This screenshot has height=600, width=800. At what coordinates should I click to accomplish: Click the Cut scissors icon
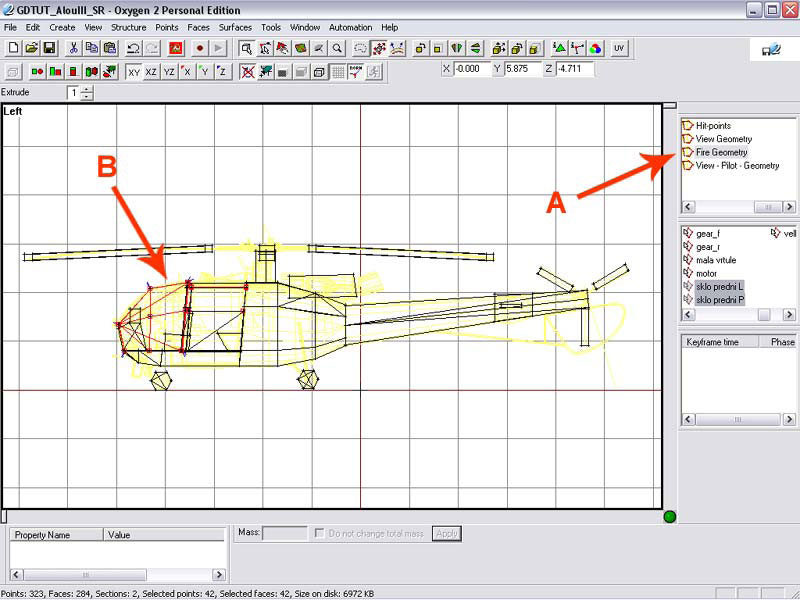pyautogui.click(x=74, y=48)
